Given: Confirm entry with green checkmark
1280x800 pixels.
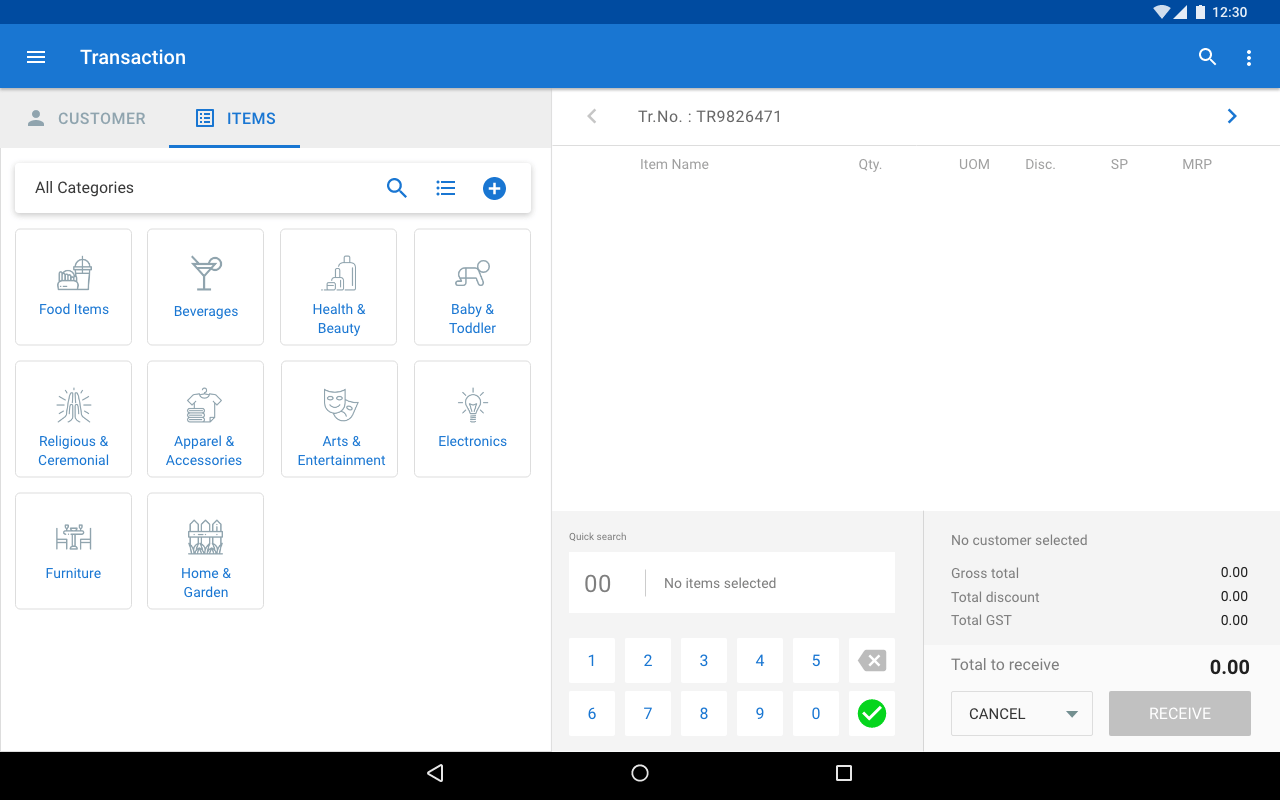Looking at the screenshot, I should click(x=872, y=713).
